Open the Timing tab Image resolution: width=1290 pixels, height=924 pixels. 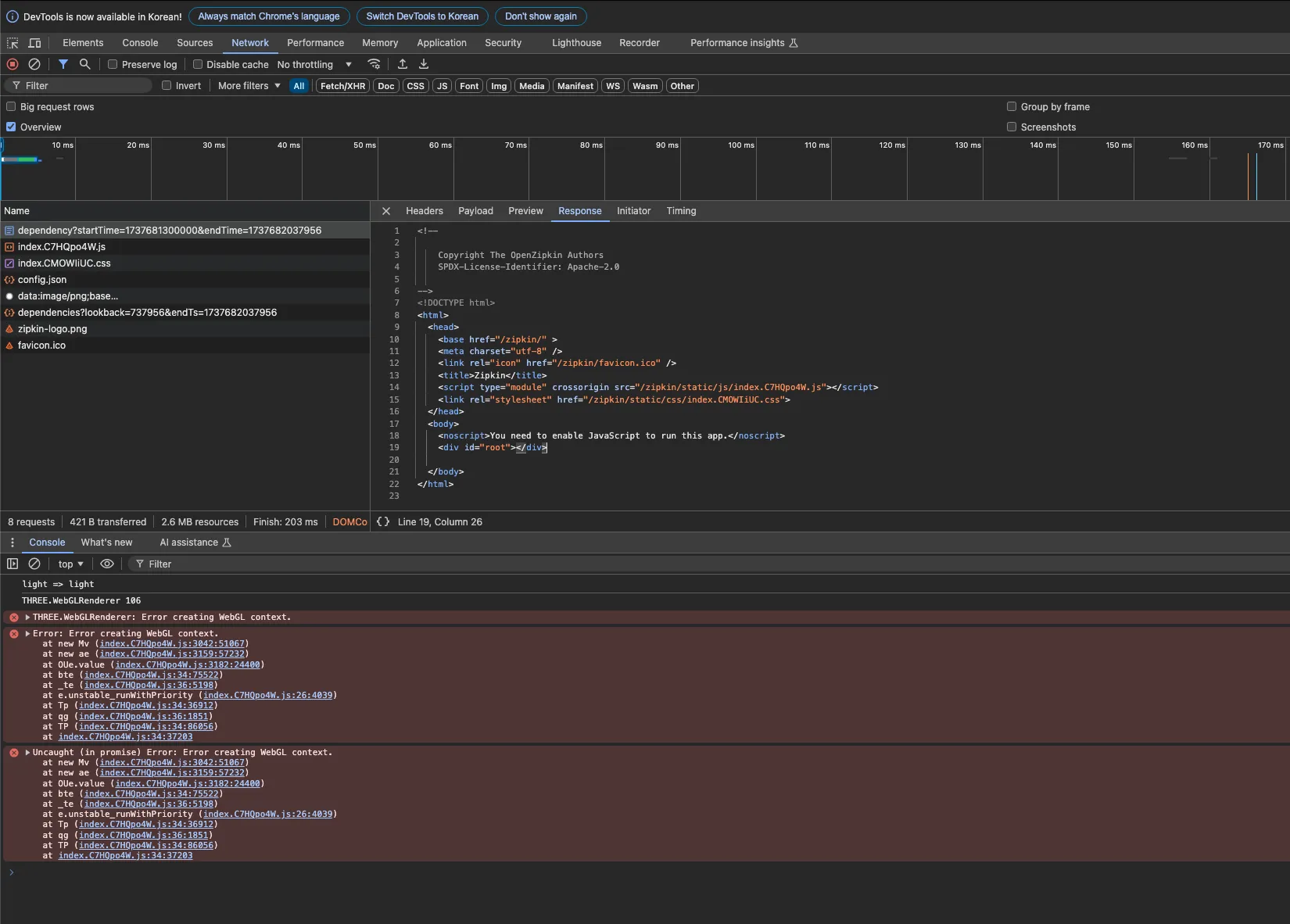[x=681, y=211]
